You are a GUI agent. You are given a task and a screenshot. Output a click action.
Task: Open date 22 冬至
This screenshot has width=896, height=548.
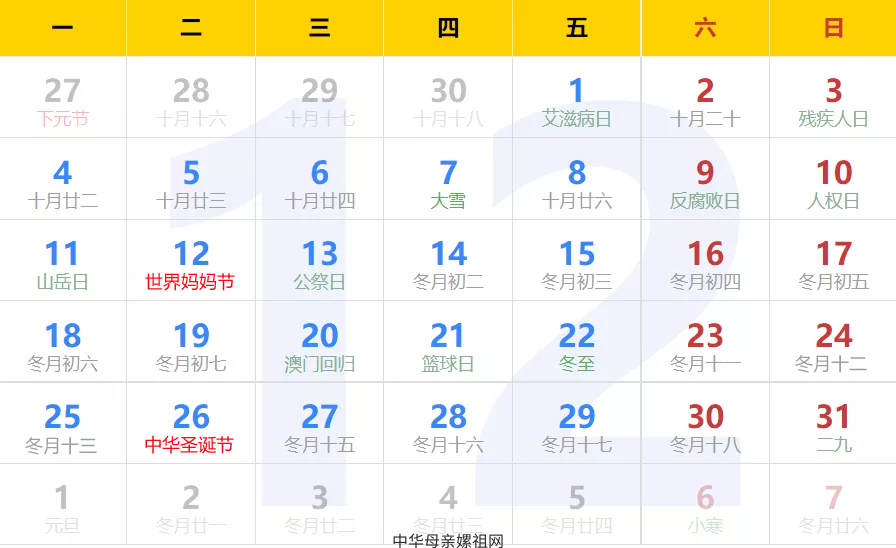[577, 342]
